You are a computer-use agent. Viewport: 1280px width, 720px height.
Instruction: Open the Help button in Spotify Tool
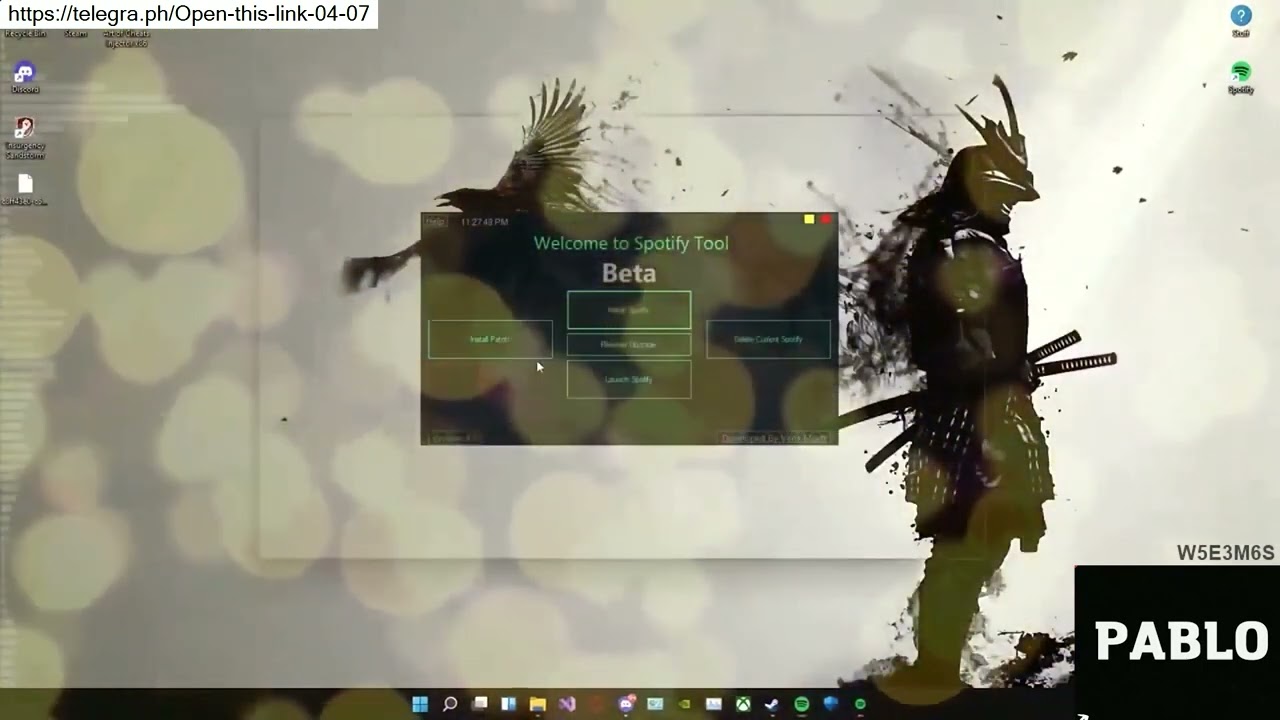pos(435,222)
